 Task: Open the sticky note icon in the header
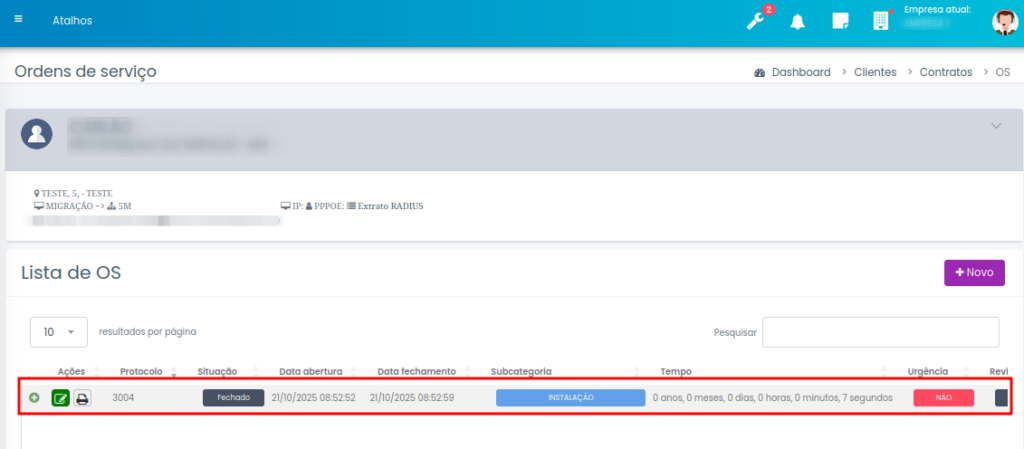tap(840, 22)
